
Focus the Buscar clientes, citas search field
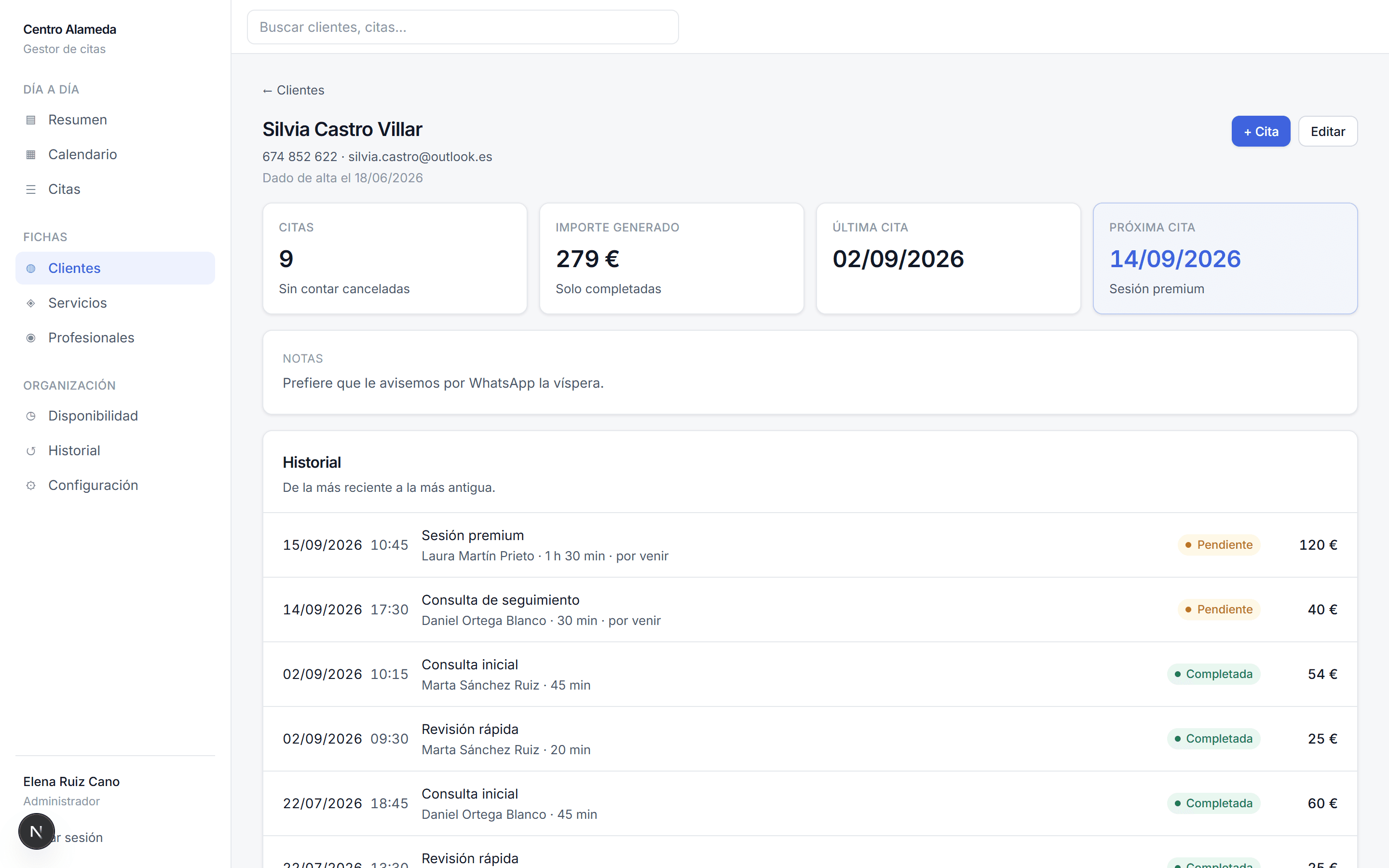[463, 27]
